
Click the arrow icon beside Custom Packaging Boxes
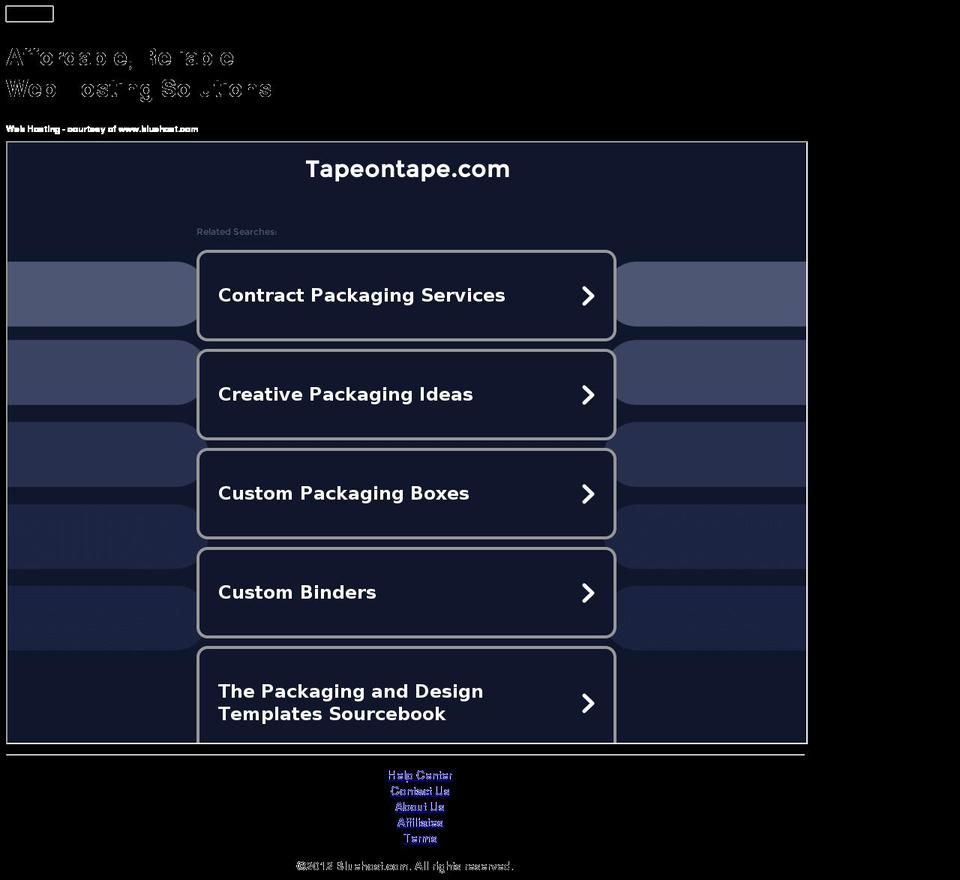pos(588,494)
